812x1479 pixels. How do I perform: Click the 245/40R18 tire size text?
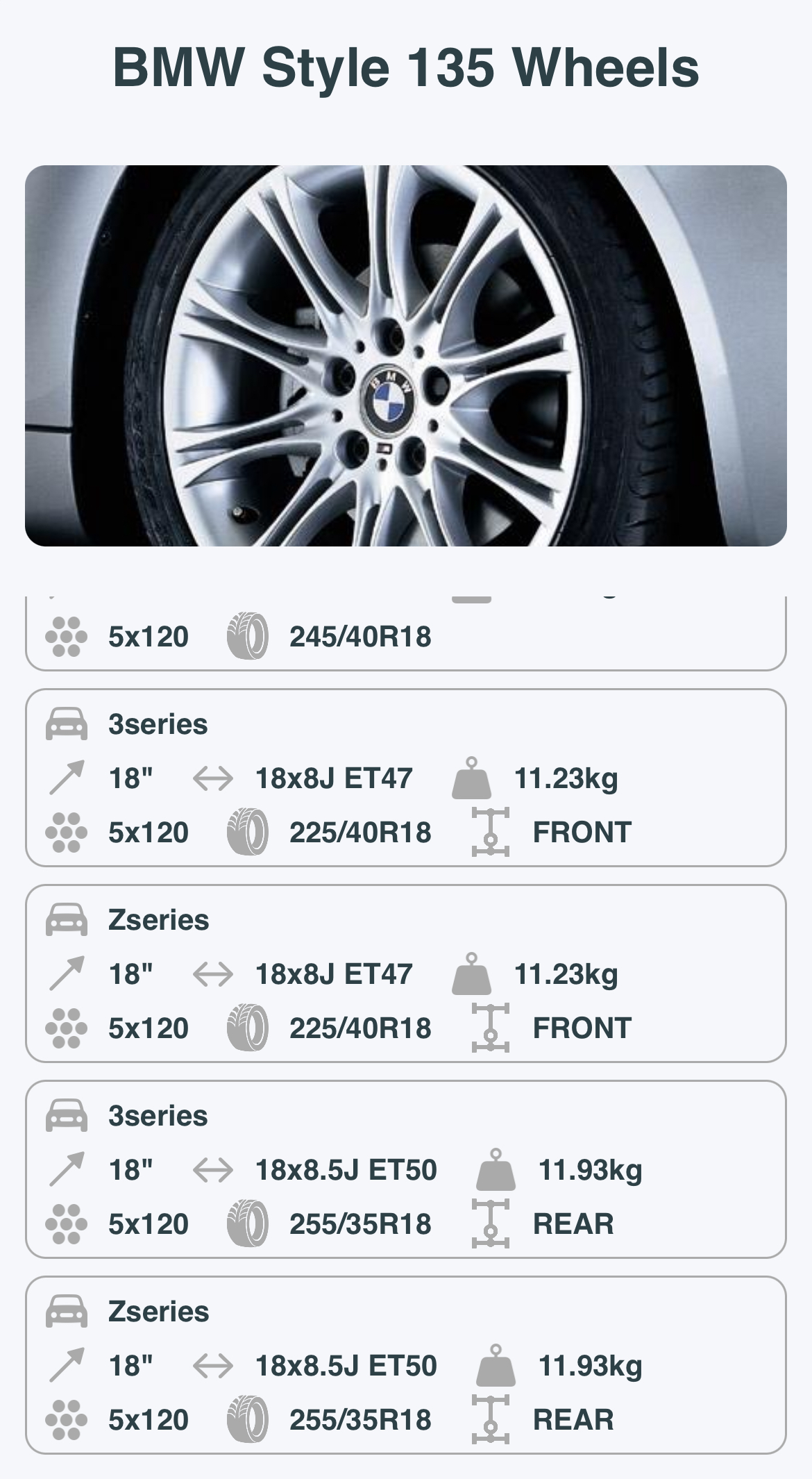point(360,636)
